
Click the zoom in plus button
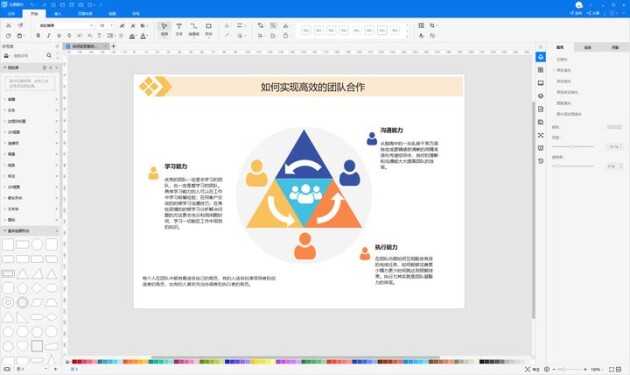click(585, 369)
